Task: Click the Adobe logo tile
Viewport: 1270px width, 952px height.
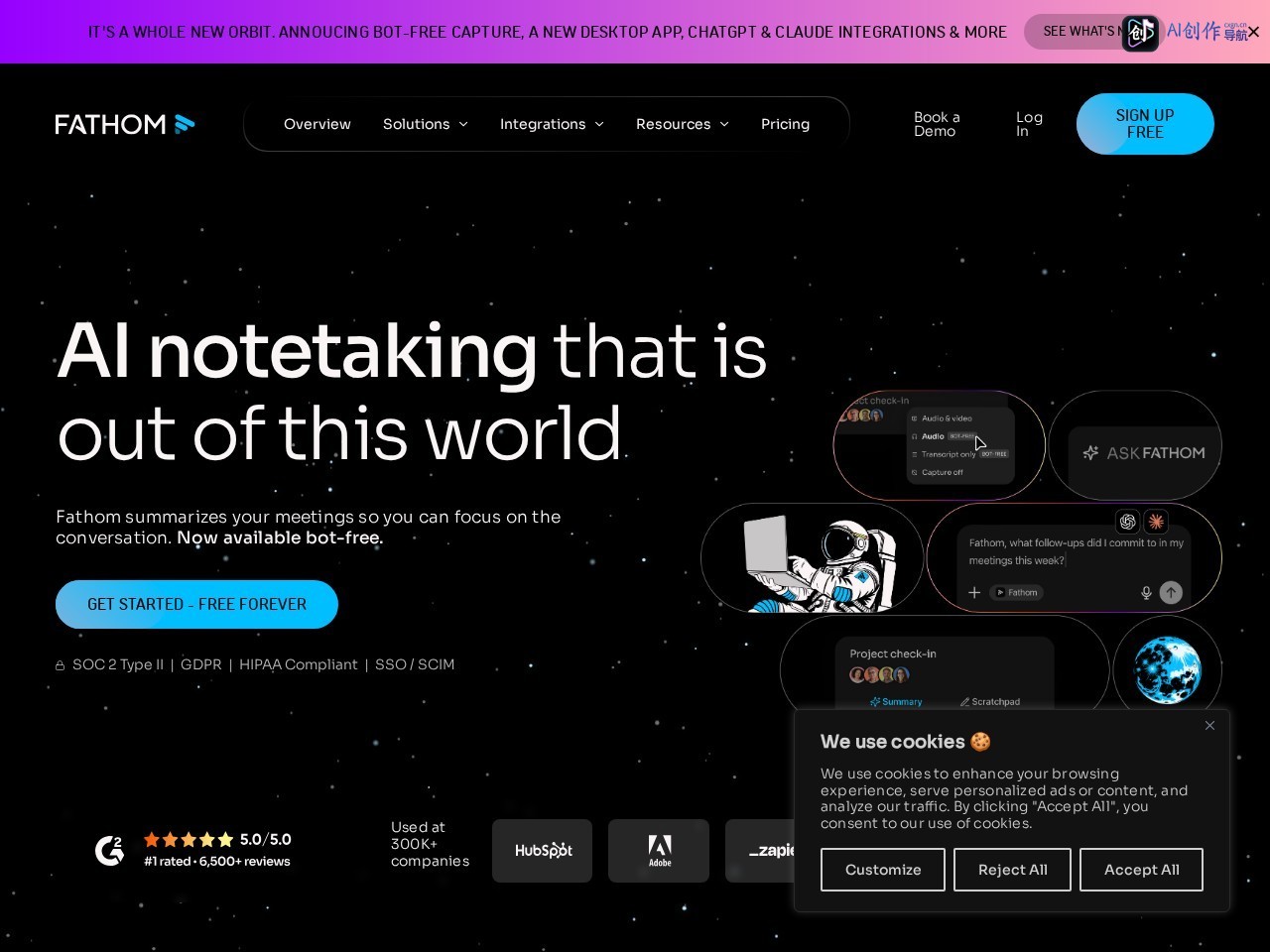Action: click(x=659, y=851)
